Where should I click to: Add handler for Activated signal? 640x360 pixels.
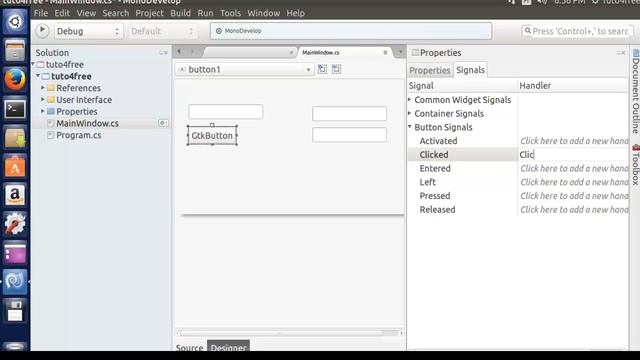[573, 141]
